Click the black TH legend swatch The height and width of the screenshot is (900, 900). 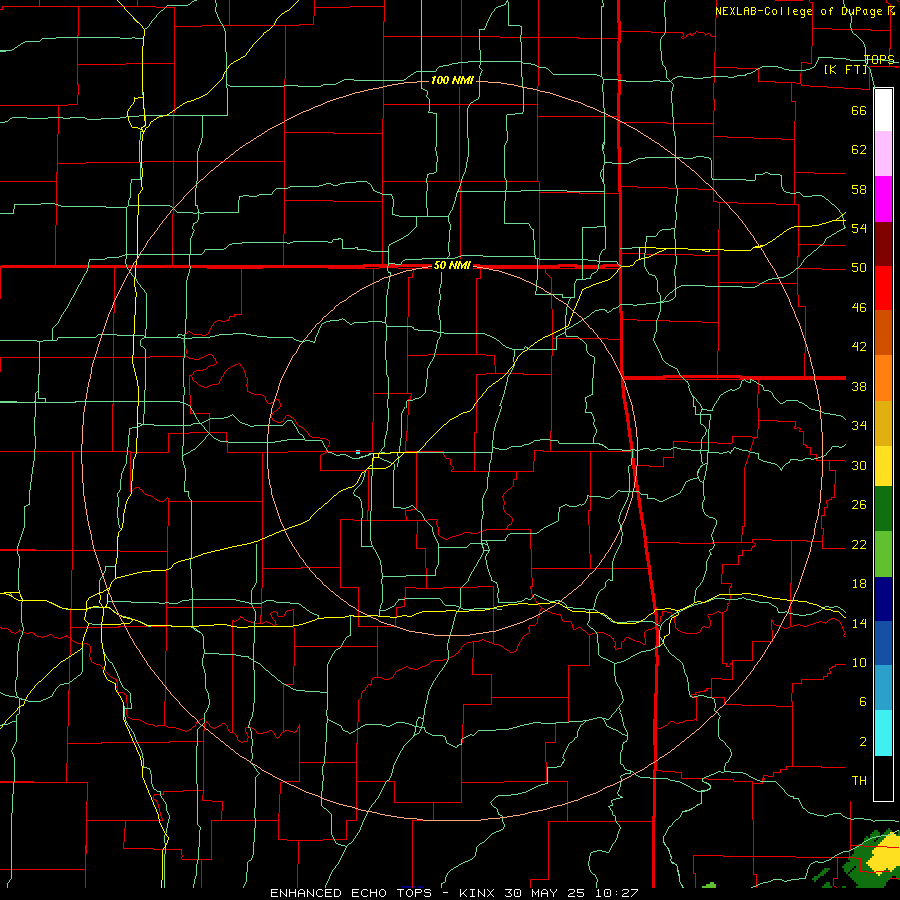coord(883,778)
